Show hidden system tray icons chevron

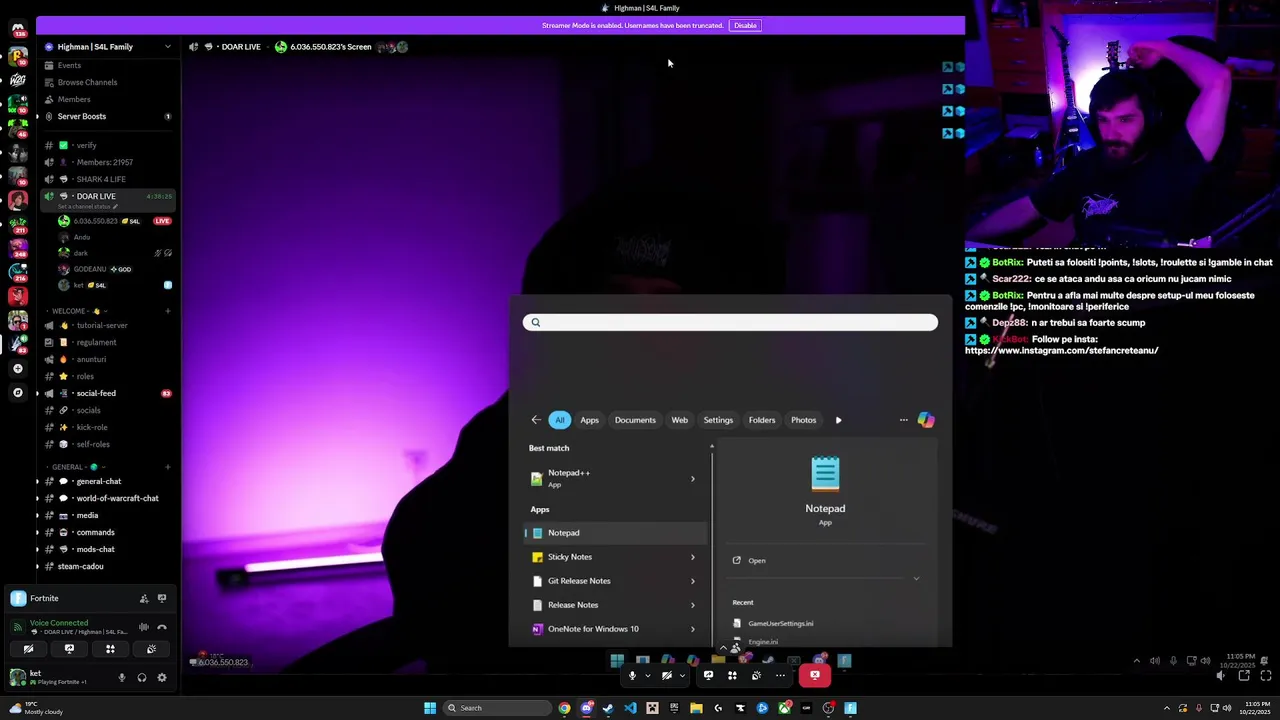point(1166,708)
